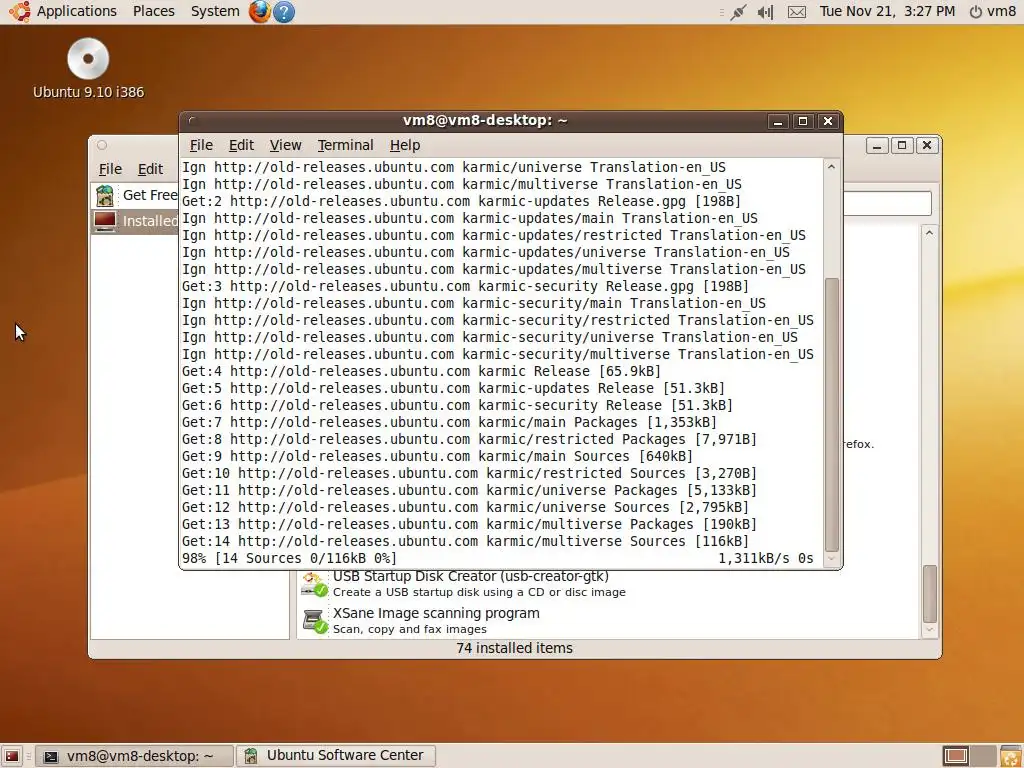The width and height of the screenshot is (1024, 768).
Task: Open the terminal Help menu
Action: tap(405, 145)
